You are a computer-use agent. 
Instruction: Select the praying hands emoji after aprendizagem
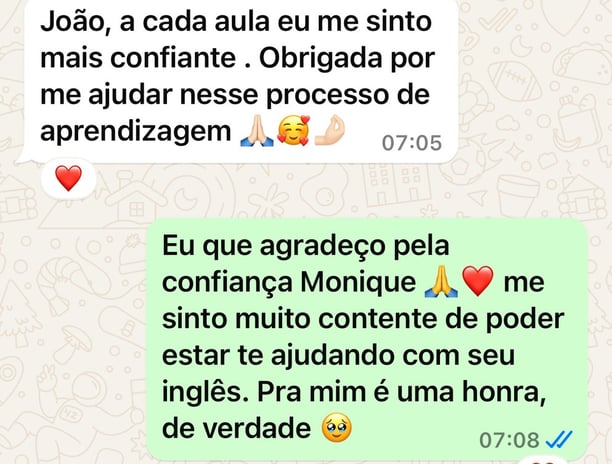(x=257, y=131)
